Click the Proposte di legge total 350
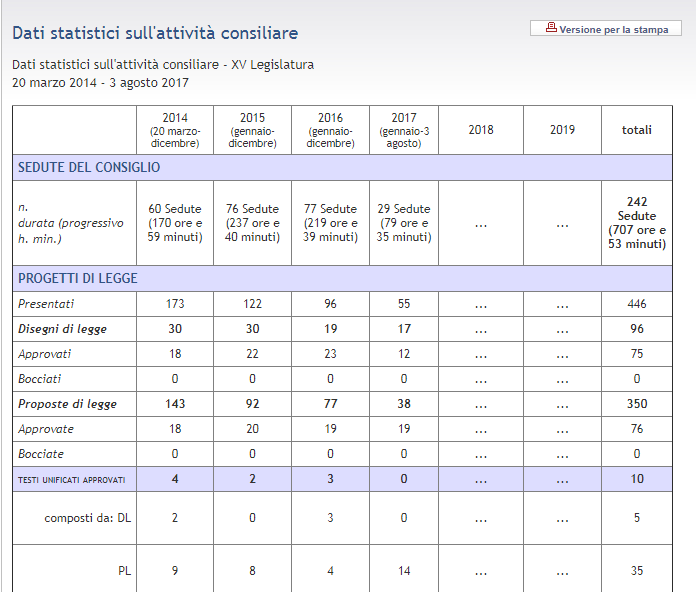Screen dimensions: 696x592 coord(637,404)
